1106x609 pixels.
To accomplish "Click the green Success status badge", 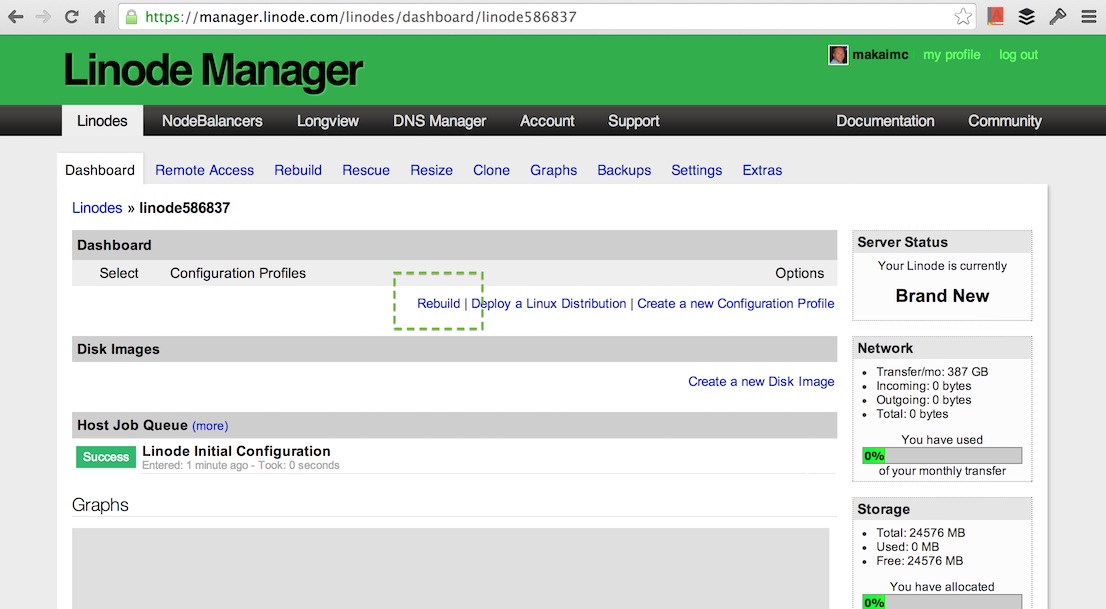I will 106,457.
